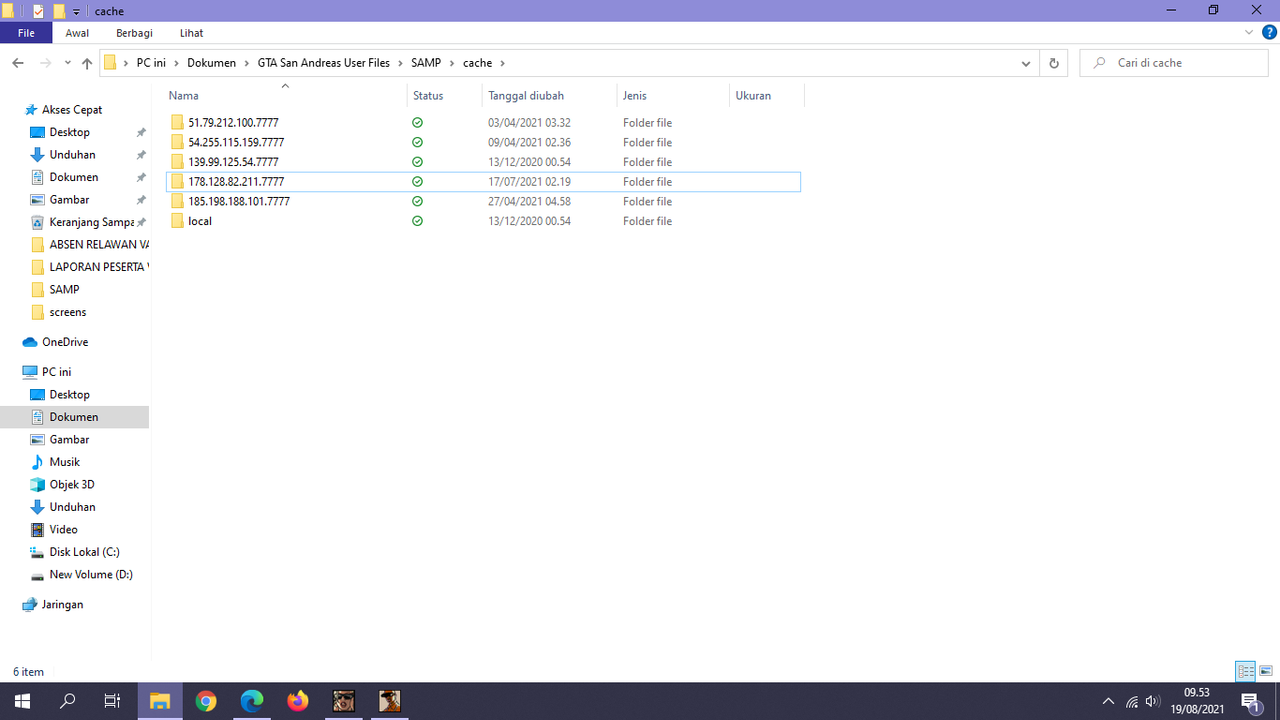Click date 17/07/2021 02.19 cell
1280x720 pixels.
coord(529,182)
